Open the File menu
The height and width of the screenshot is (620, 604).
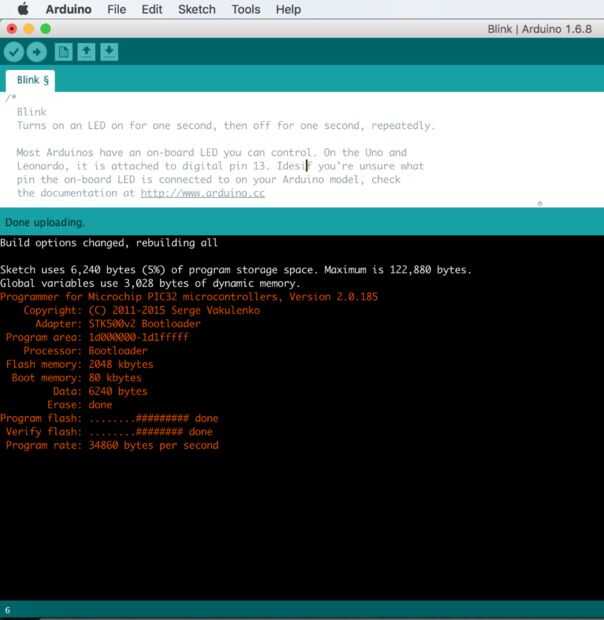tap(117, 9)
